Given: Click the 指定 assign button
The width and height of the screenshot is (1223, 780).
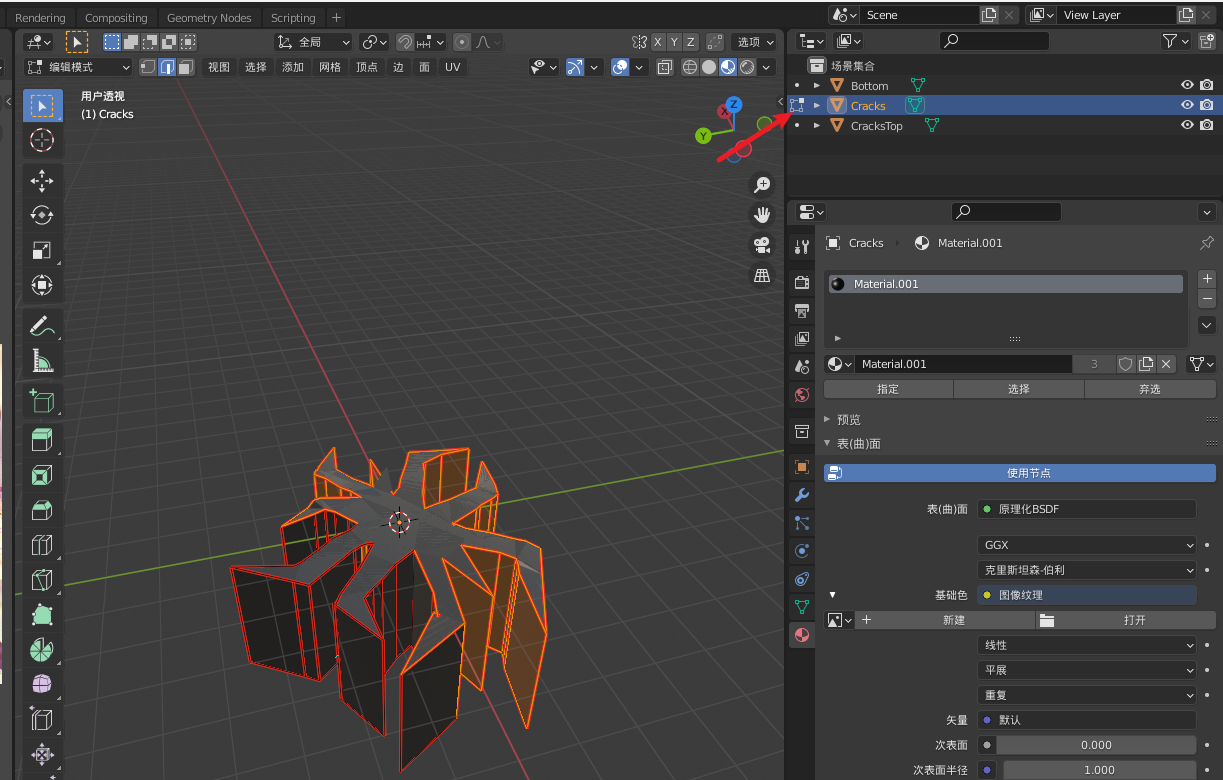Looking at the screenshot, I should point(888,389).
